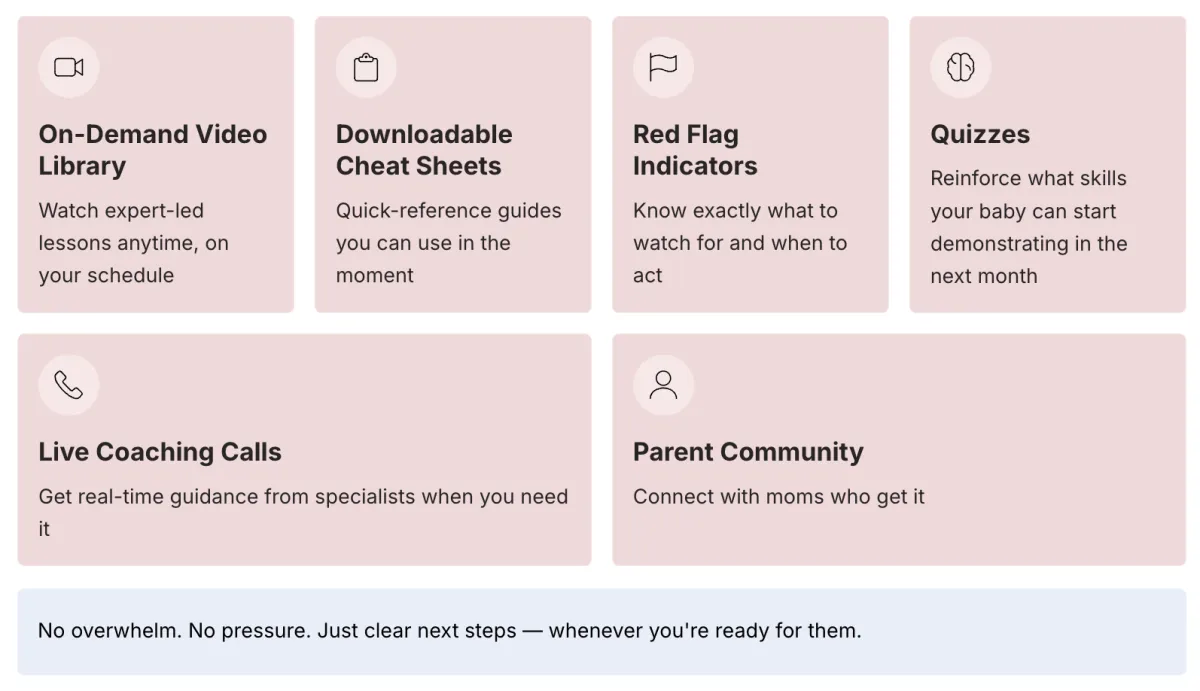Click 'Know exactly what to watch for' text
Viewport: 1200px width, 691px height.
click(739, 243)
